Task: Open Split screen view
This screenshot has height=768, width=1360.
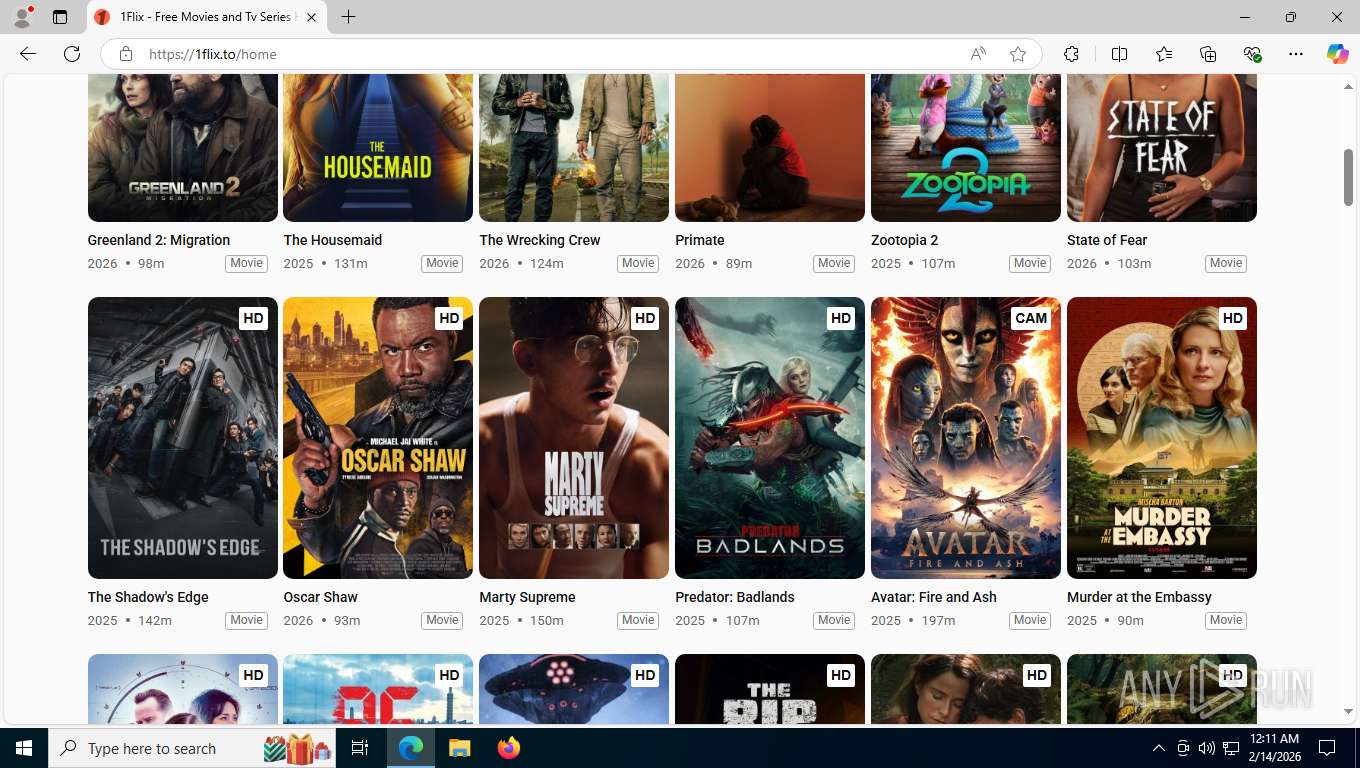Action: [x=1119, y=54]
